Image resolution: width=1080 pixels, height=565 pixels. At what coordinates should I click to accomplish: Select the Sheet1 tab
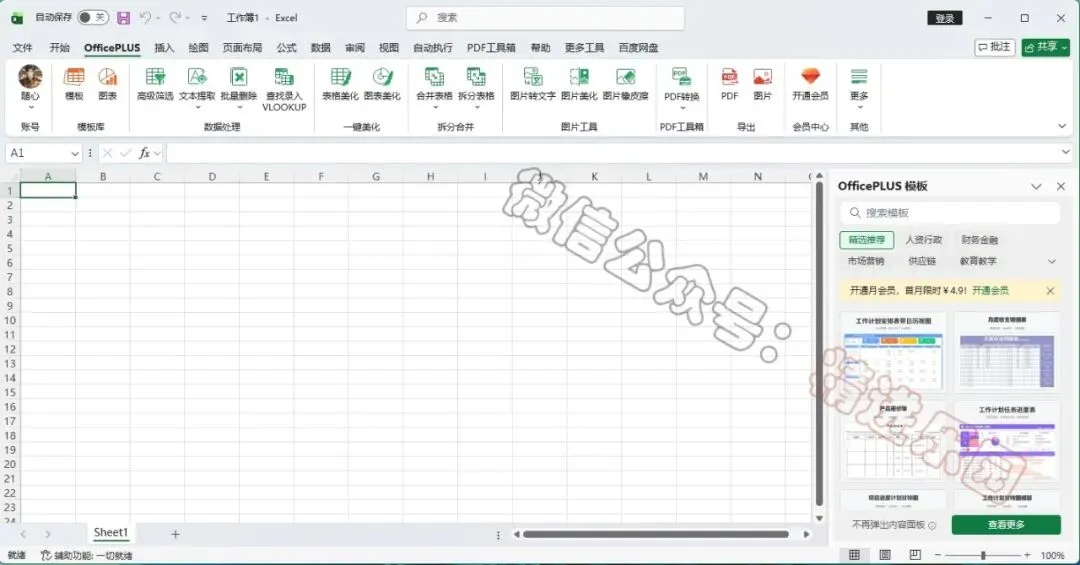(111, 533)
